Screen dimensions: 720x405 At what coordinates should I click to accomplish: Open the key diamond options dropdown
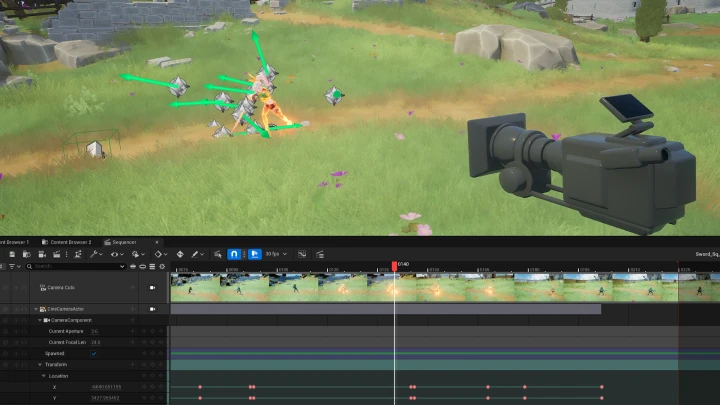[x=161, y=254]
